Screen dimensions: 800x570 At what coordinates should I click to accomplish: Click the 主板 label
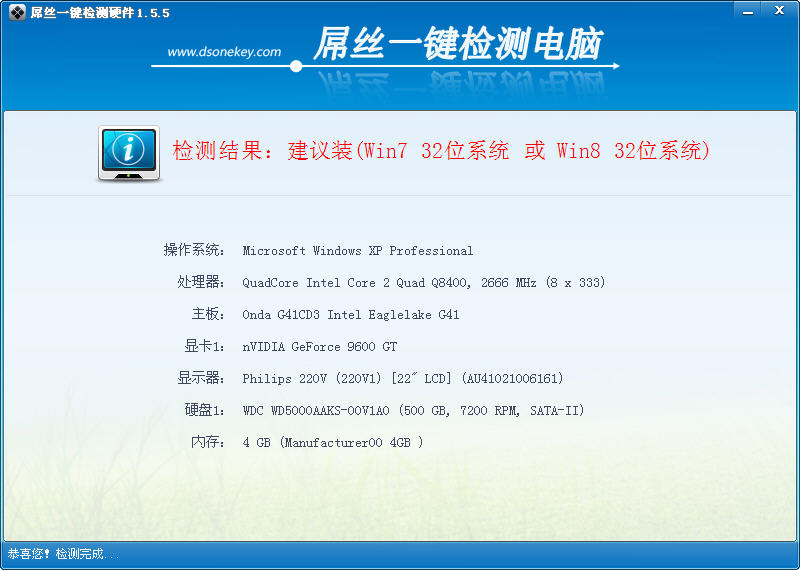[x=208, y=314]
